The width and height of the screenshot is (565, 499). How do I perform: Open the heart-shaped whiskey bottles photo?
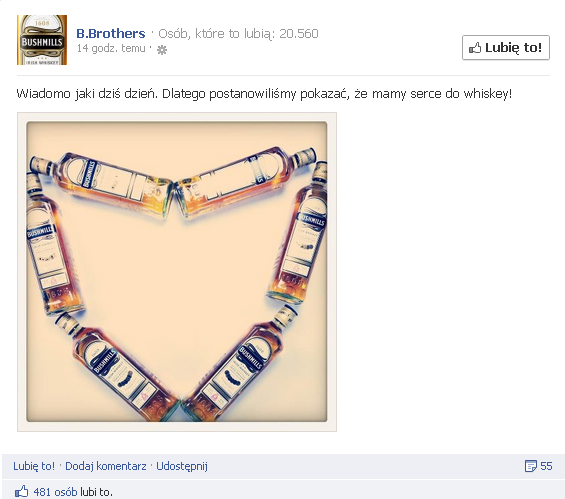tap(177, 272)
